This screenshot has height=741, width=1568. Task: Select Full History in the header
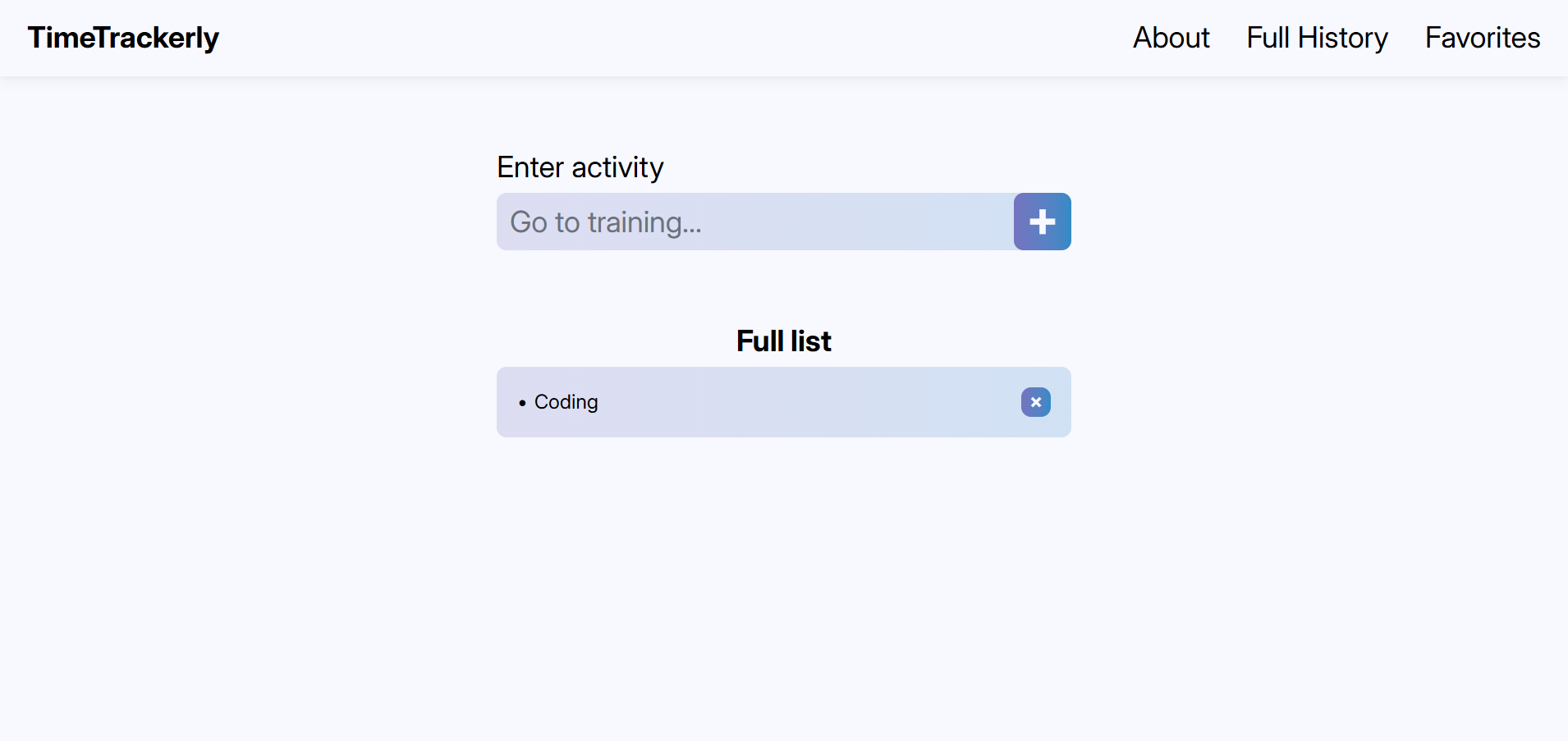coord(1317,38)
